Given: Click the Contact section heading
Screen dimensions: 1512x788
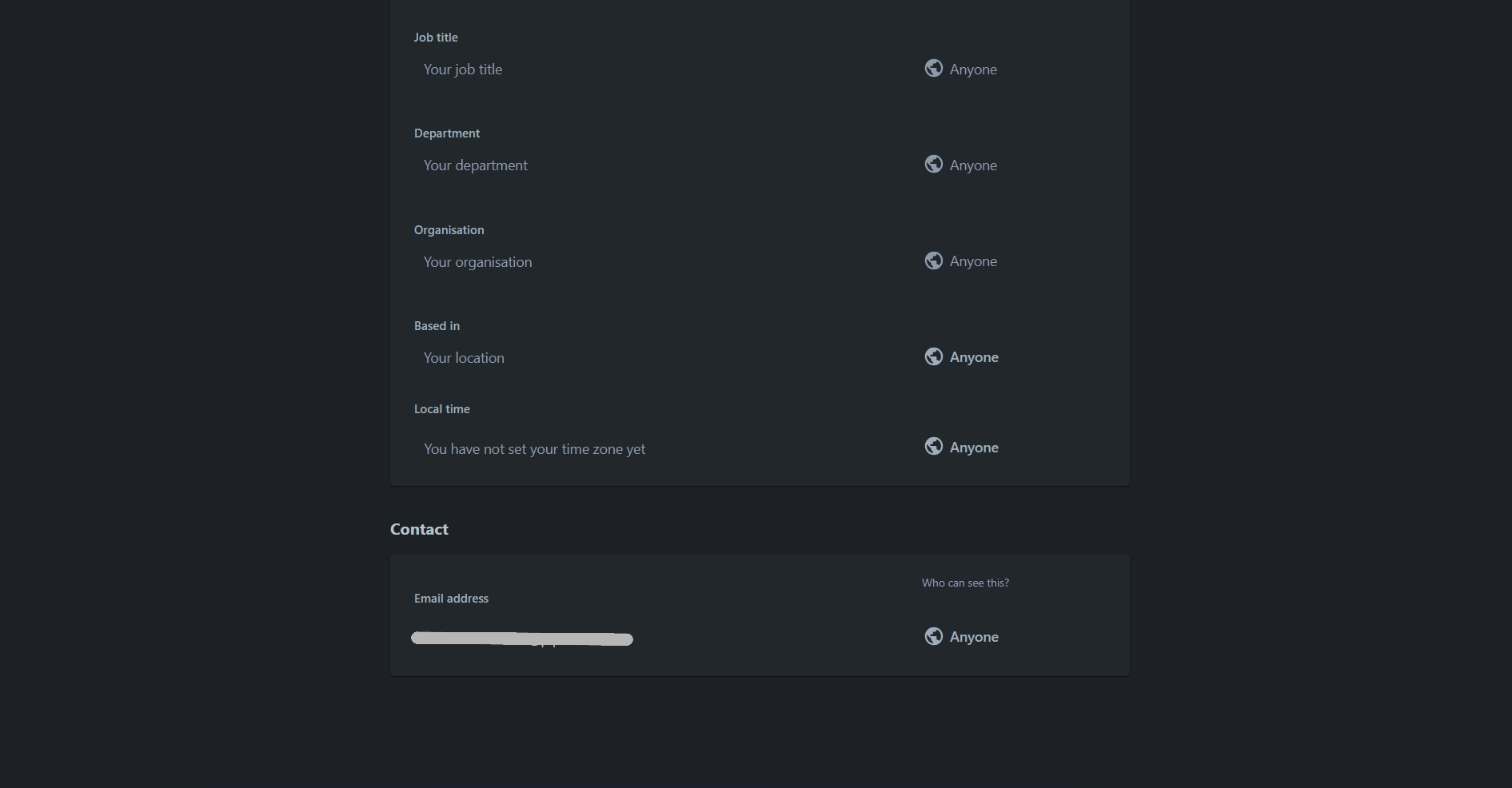Looking at the screenshot, I should [419, 528].
